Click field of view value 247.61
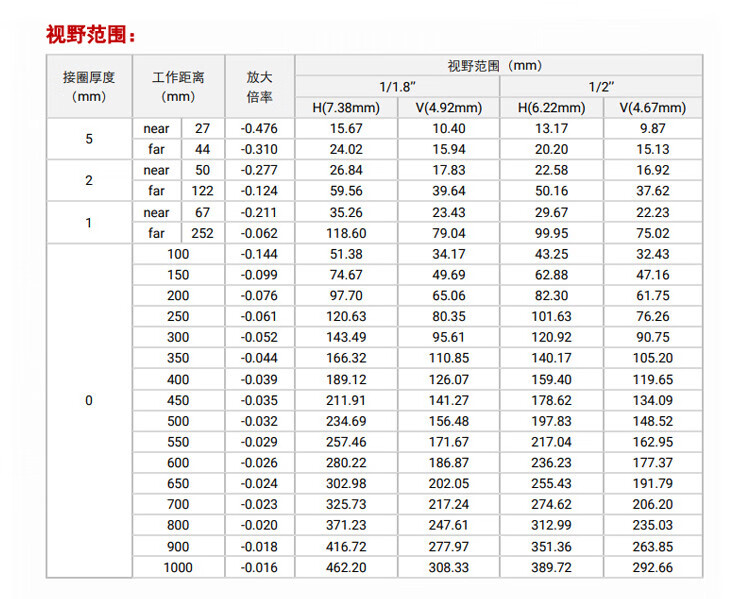This screenshot has height=599, width=750. [x=449, y=525]
